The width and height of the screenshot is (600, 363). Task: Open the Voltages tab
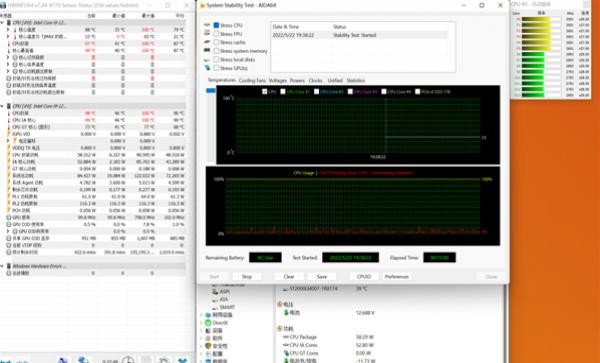tap(277, 81)
